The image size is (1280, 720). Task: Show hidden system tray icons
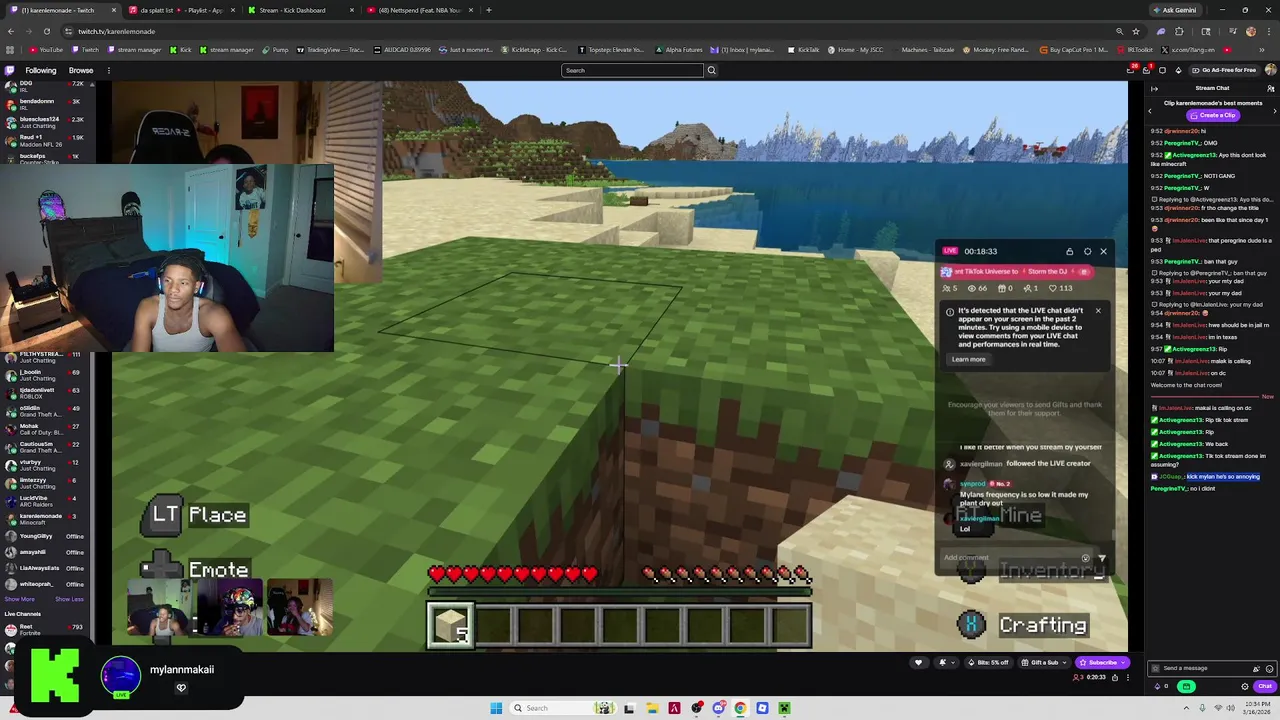[x=1186, y=708]
